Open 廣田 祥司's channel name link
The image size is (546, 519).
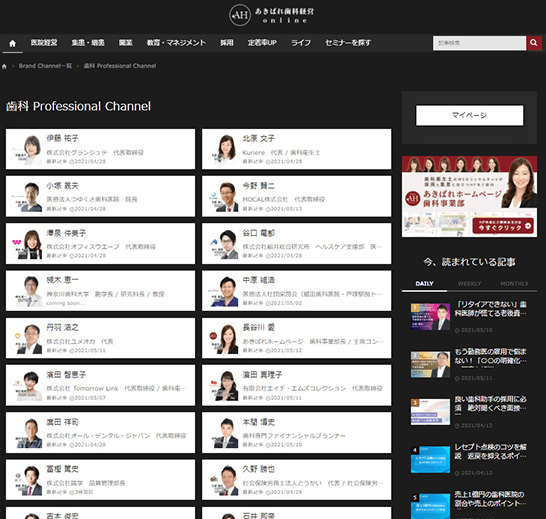click(x=63, y=422)
